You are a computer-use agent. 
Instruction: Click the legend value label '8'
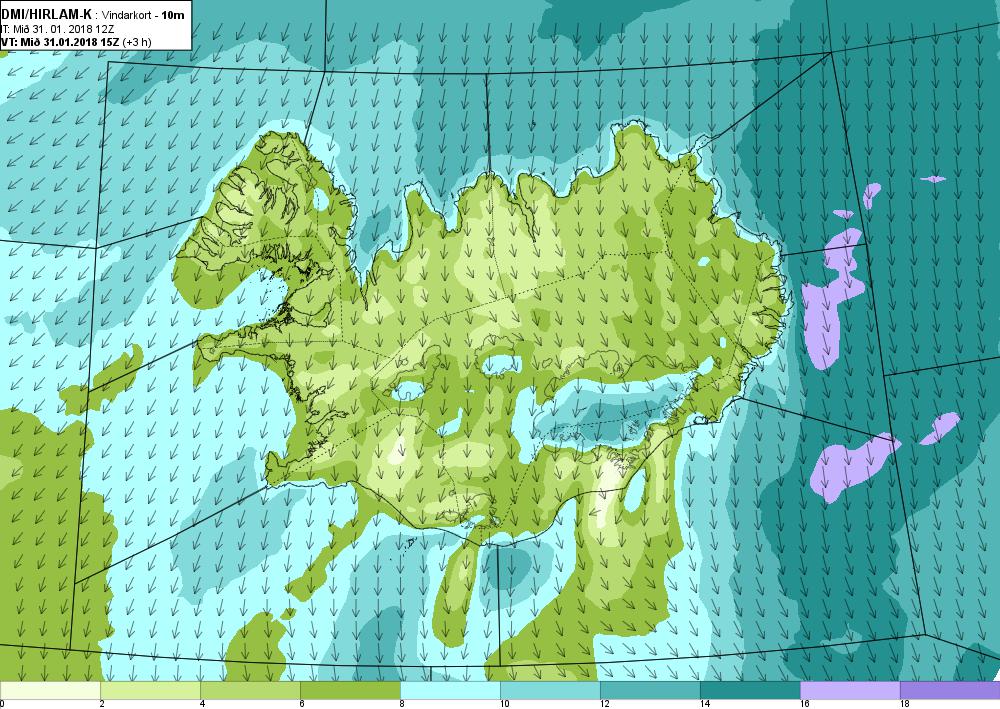coord(402,704)
